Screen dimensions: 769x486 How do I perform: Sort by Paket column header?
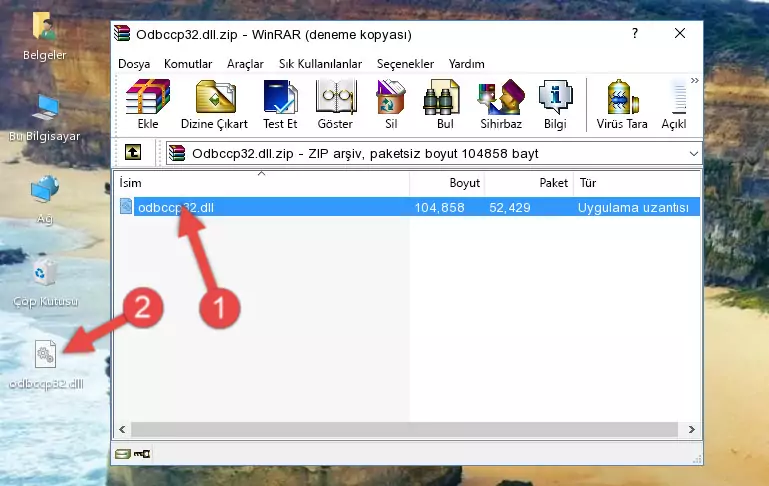pyautogui.click(x=529, y=183)
